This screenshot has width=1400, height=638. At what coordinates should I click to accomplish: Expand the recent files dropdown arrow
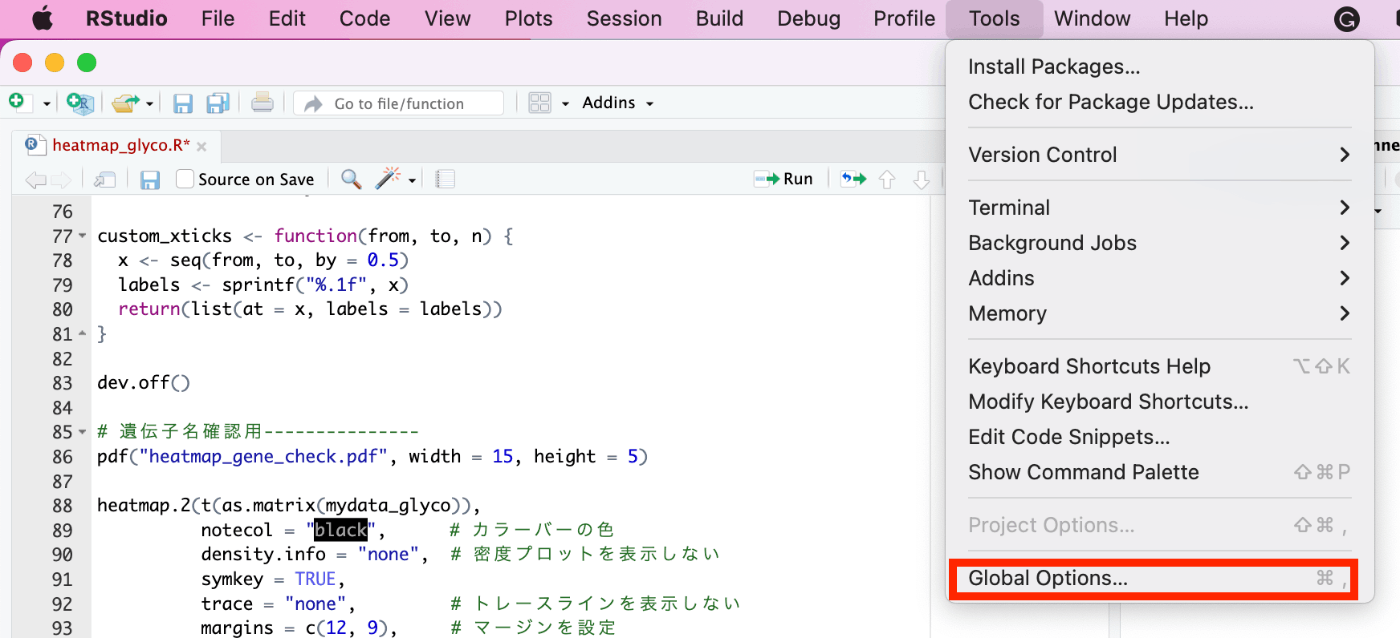tap(150, 103)
